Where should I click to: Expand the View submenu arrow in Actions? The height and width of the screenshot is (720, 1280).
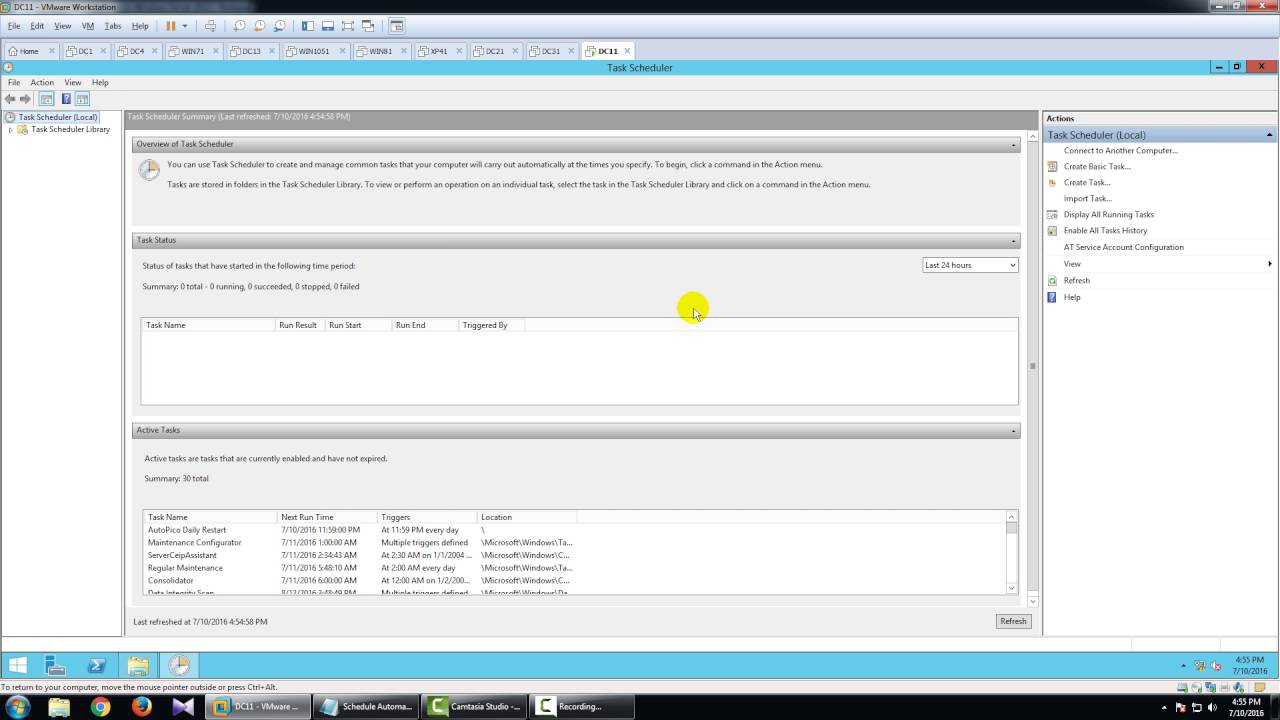pyautogui.click(x=1270, y=264)
